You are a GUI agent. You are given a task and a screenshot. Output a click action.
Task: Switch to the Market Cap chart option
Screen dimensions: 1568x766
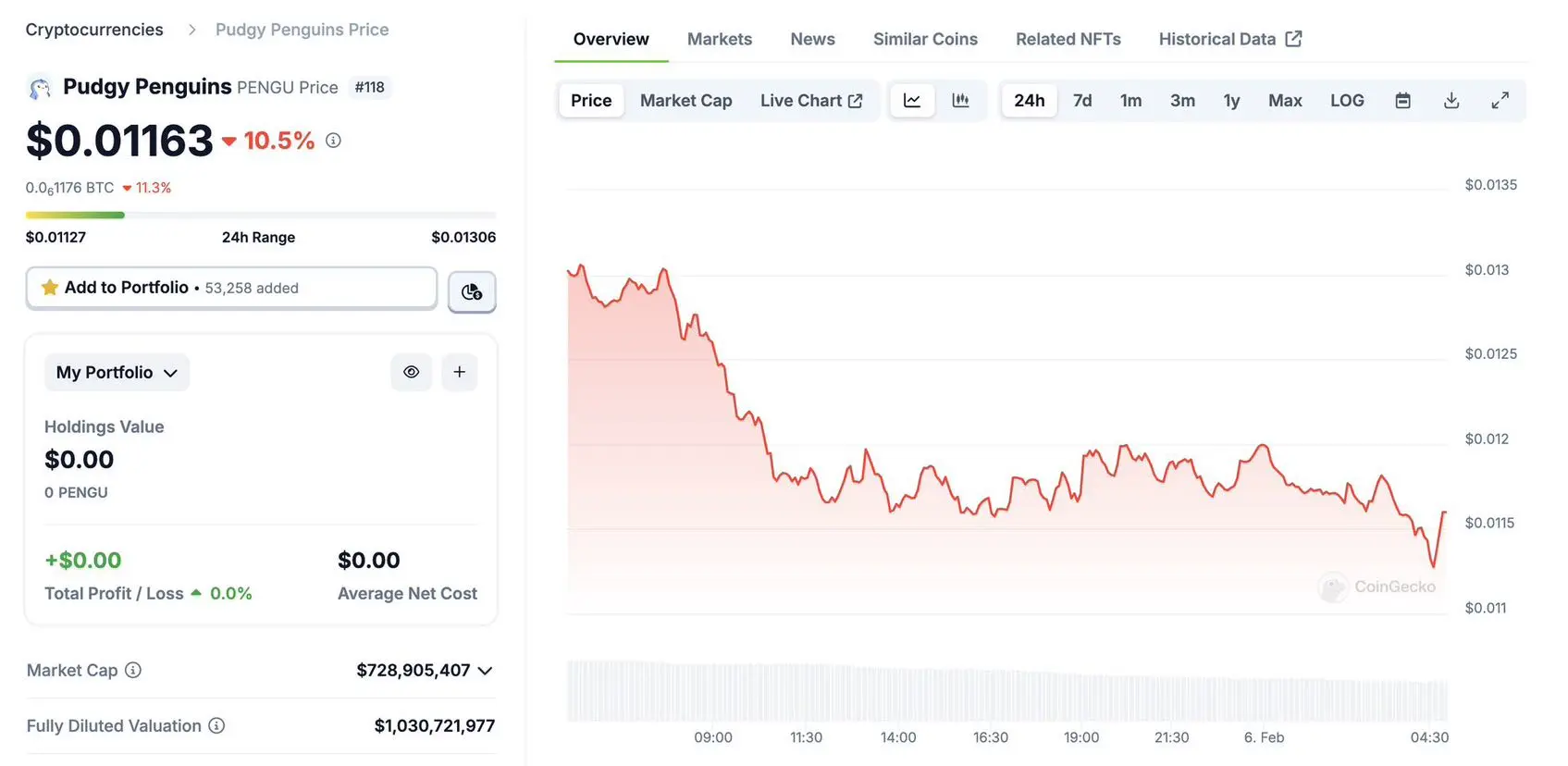(685, 101)
